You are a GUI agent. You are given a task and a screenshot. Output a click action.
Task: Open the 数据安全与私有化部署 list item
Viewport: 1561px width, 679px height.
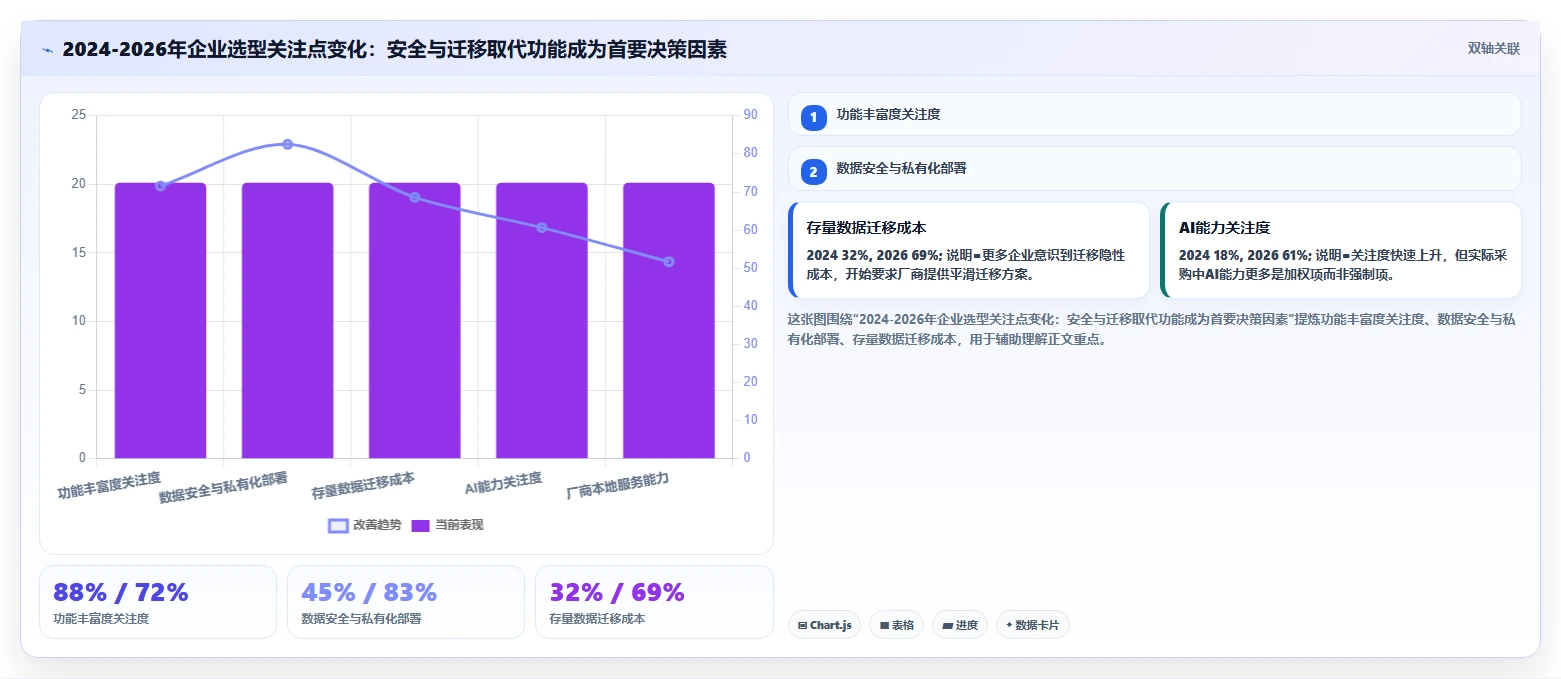click(x=1154, y=169)
